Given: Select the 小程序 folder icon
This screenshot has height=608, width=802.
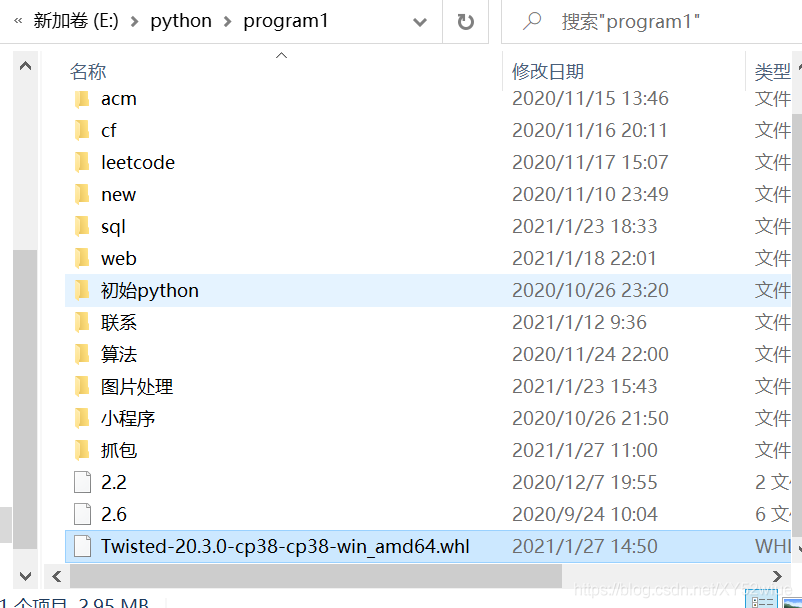Looking at the screenshot, I should coord(82,418).
